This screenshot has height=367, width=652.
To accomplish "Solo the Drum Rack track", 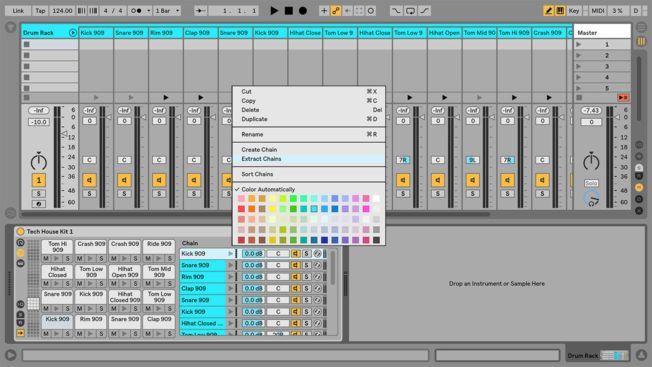I will click(x=39, y=193).
